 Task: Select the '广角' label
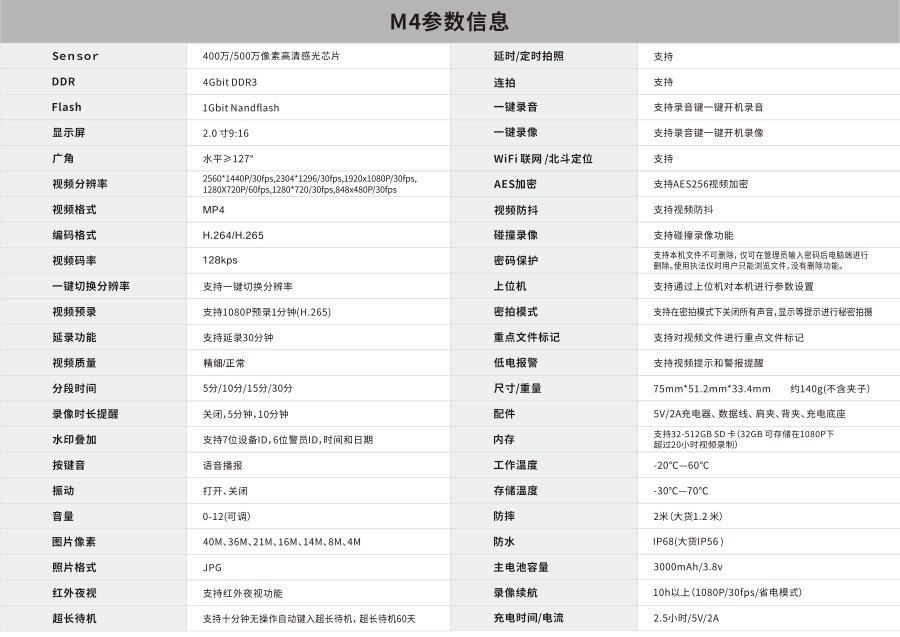[63, 158]
